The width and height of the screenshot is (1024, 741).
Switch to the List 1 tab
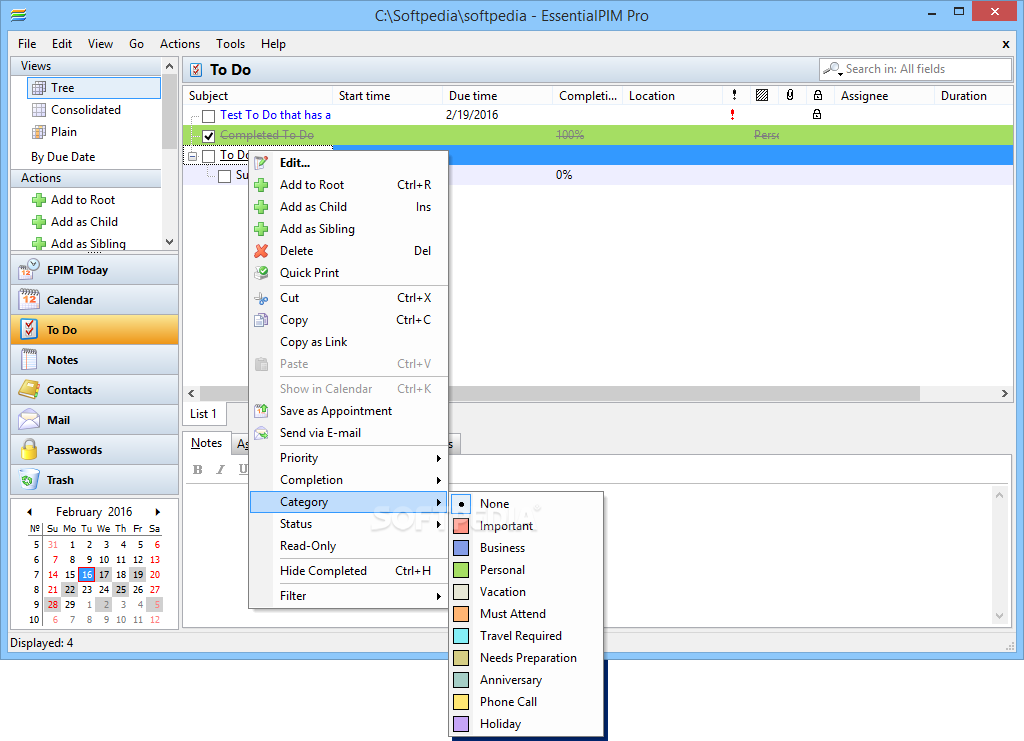point(203,414)
